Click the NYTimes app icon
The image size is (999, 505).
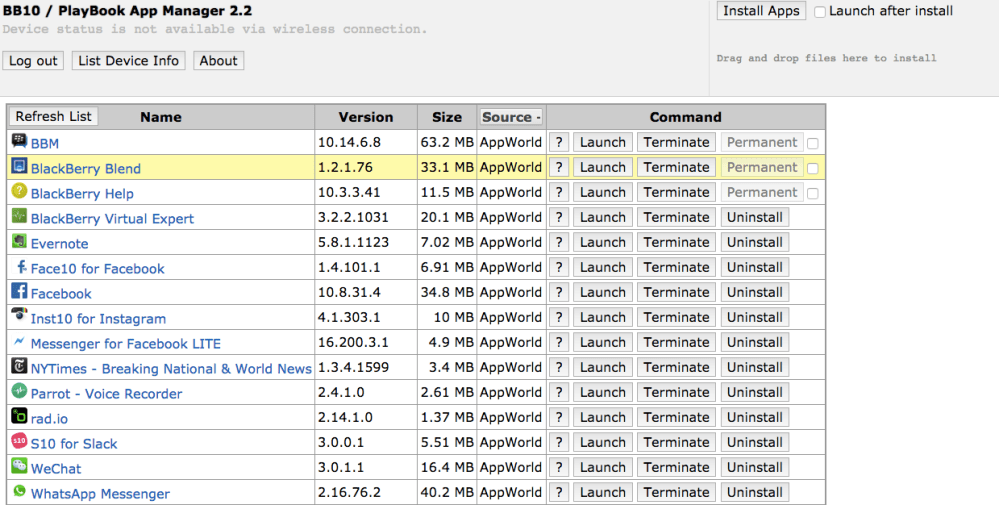click(19, 366)
